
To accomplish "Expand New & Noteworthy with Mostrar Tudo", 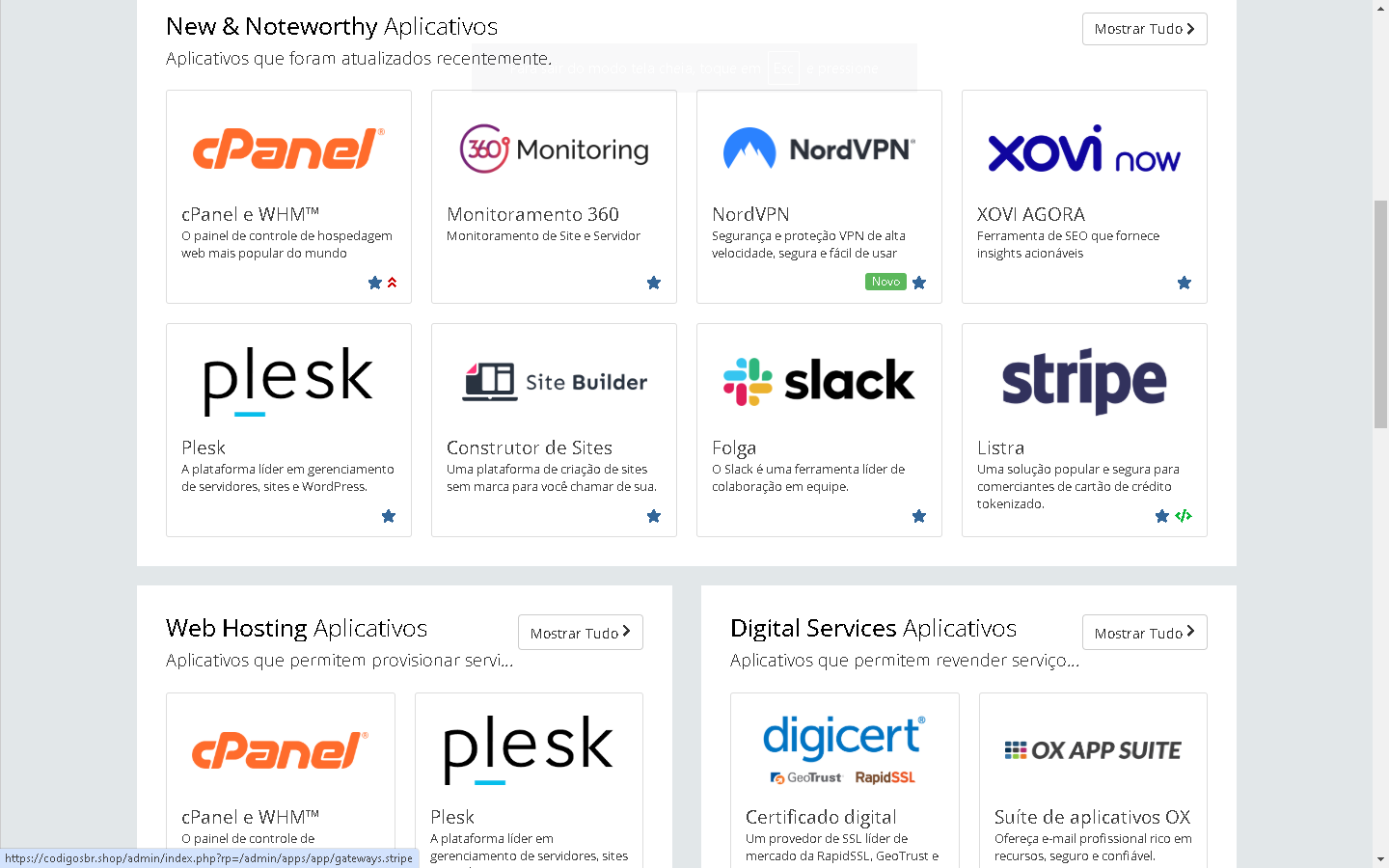I will (1144, 29).
